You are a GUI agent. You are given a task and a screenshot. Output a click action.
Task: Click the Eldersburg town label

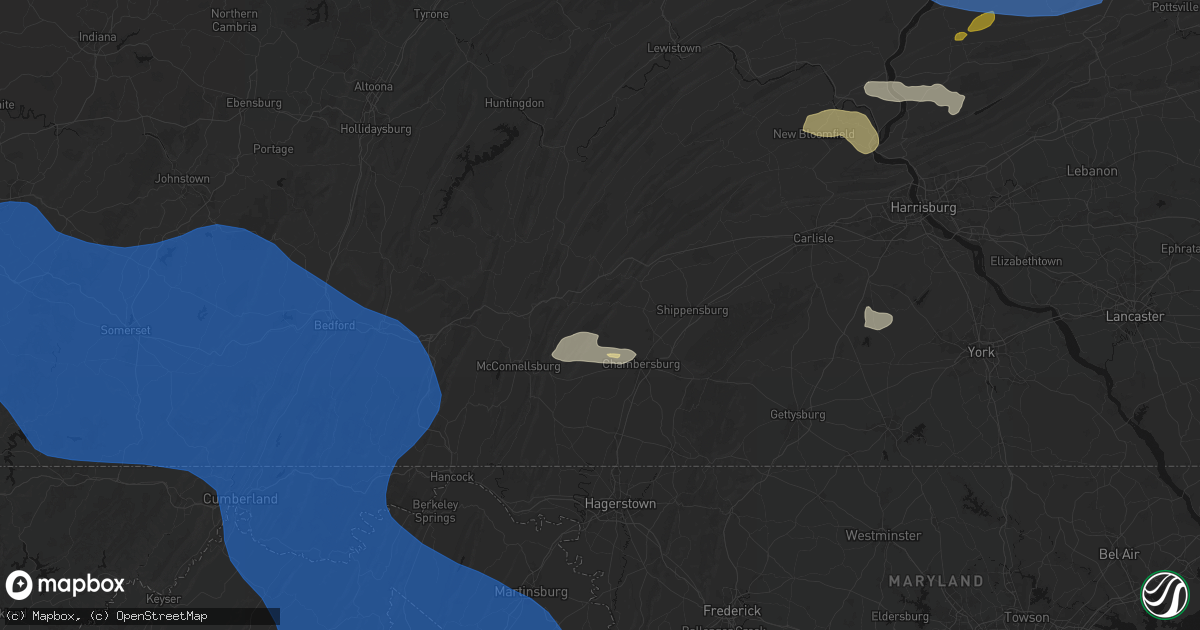pos(901,616)
